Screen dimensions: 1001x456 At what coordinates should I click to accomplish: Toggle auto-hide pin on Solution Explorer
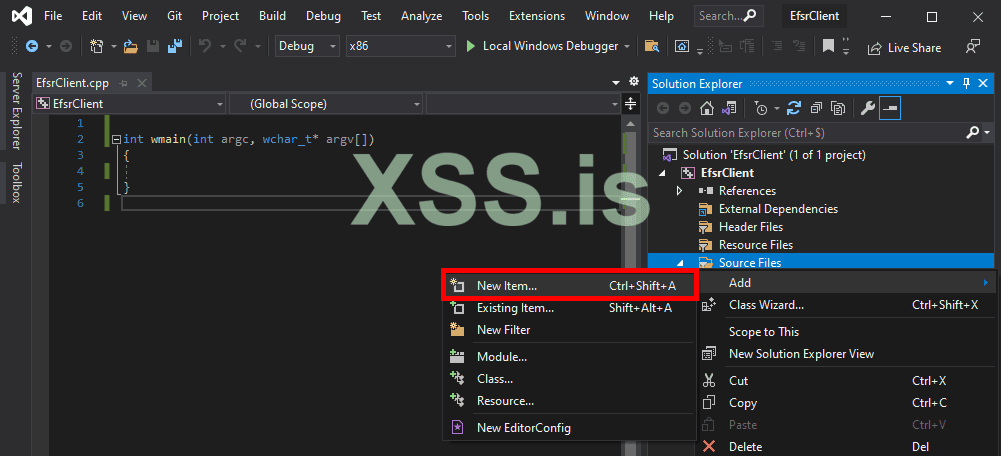(967, 84)
